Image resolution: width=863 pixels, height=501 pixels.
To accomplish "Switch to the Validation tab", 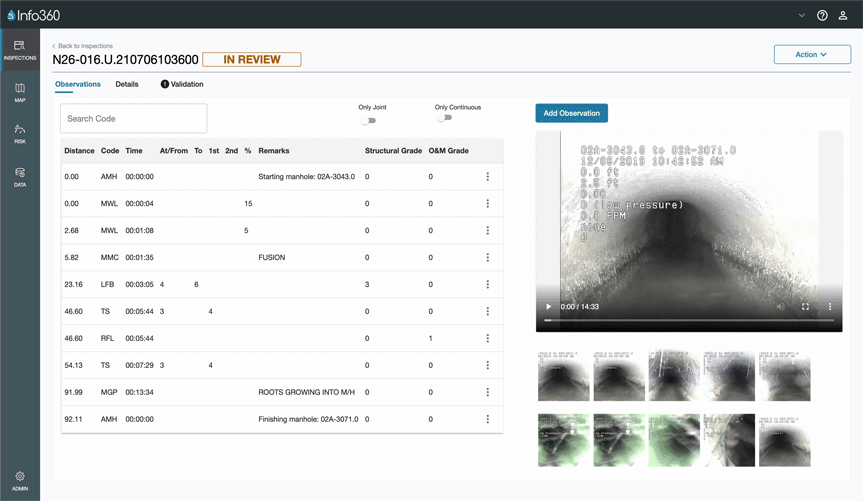I will pos(182,84).
